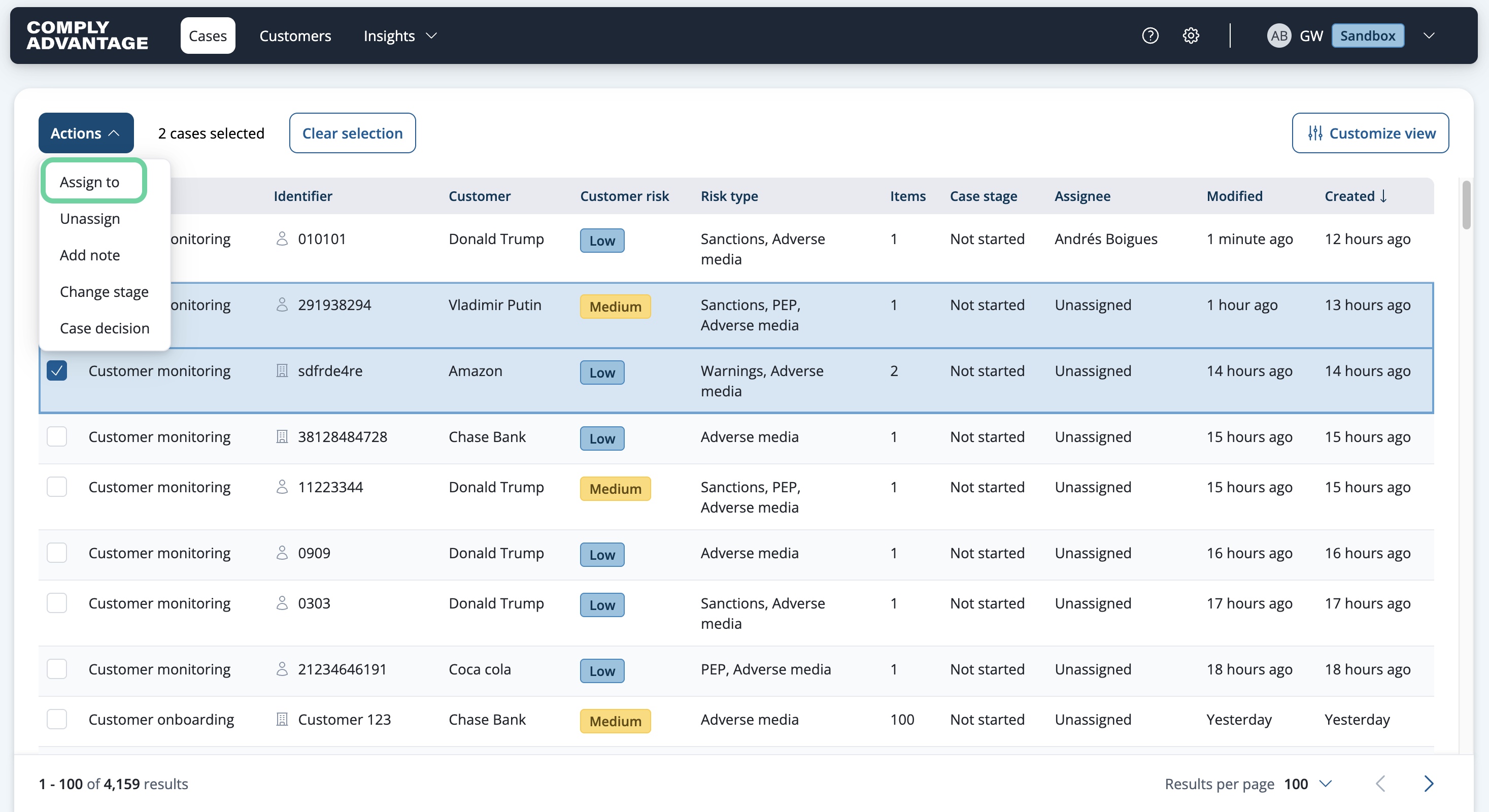
Task: Open the Customize view button
Action: tap(1371, 133)
